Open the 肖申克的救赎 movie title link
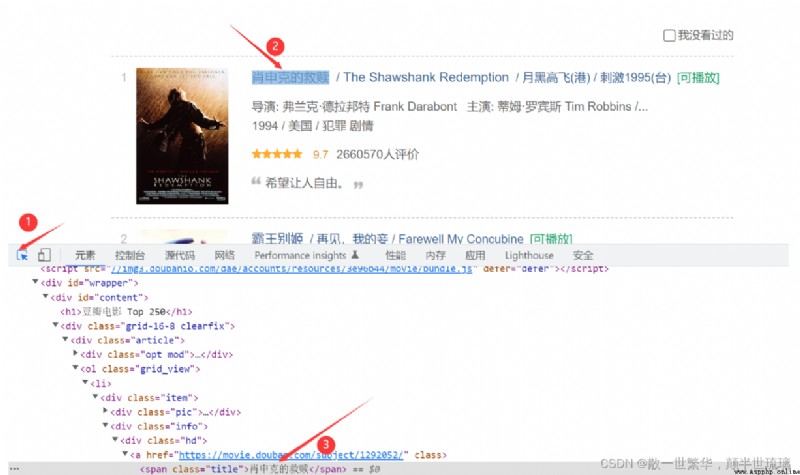 pyautogui.click(x=290, y=78)
